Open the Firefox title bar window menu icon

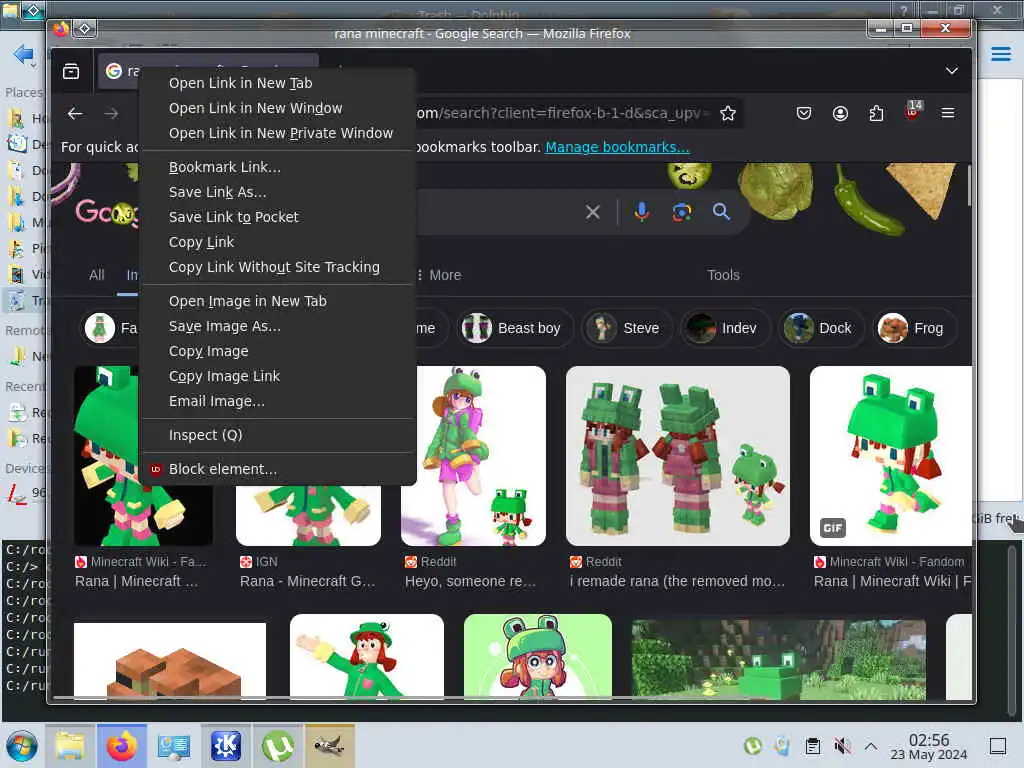[84, 28]
